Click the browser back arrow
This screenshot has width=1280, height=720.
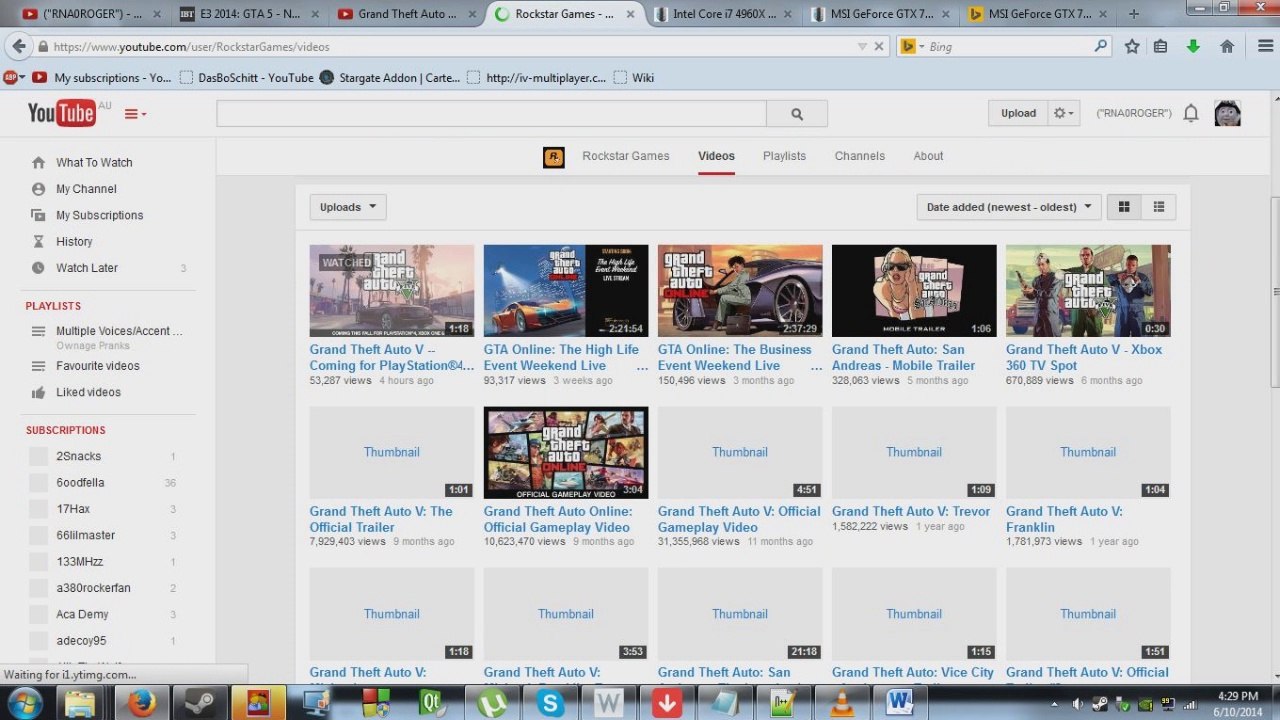18,46
